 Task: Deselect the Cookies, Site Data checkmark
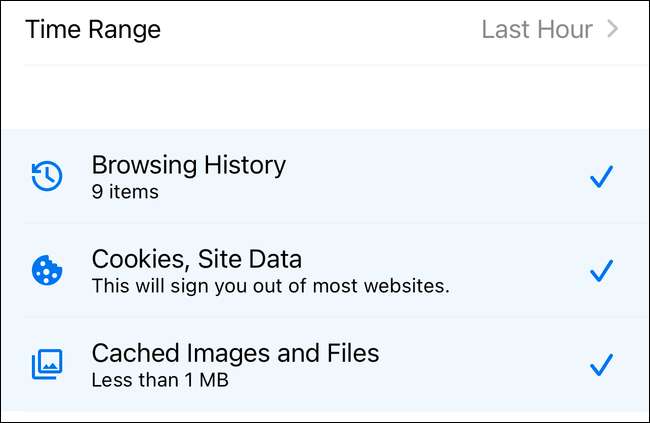(601, 271)
